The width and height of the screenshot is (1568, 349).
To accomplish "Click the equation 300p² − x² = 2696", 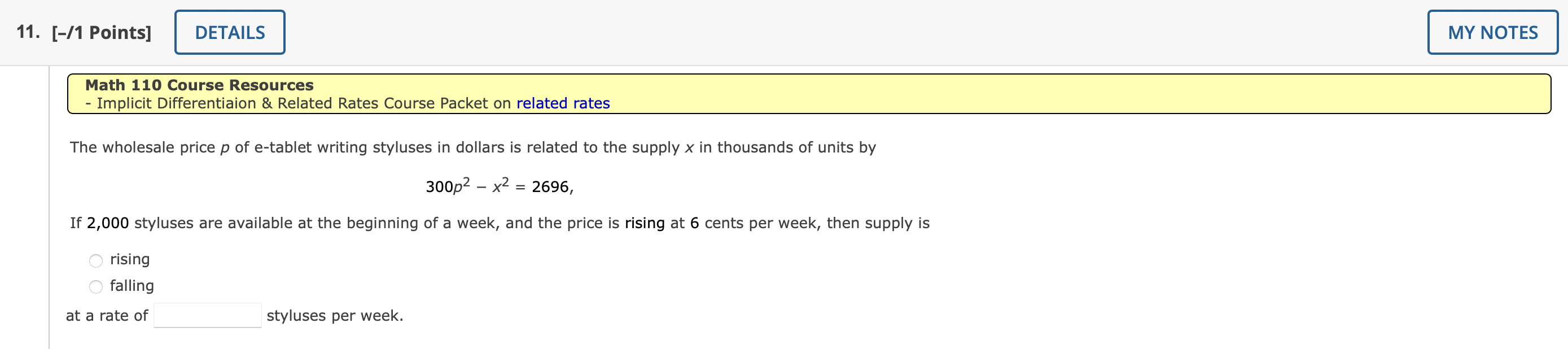I will [x=499, y=186].
